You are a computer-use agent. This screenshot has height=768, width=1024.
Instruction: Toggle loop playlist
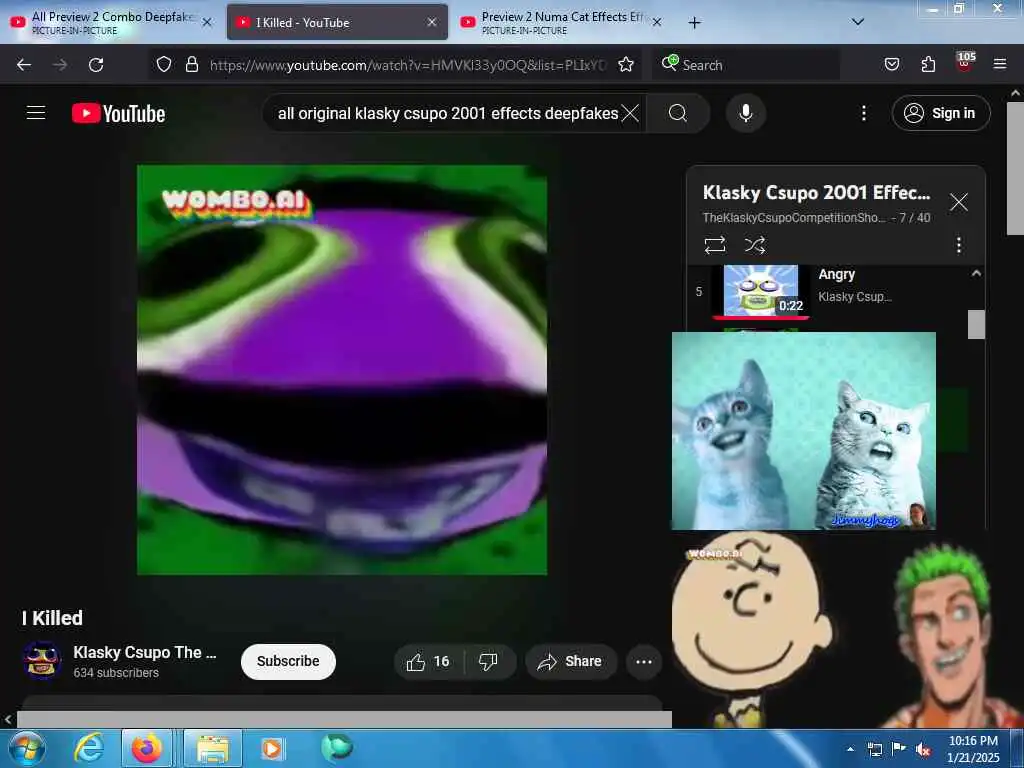coord(714,246)
